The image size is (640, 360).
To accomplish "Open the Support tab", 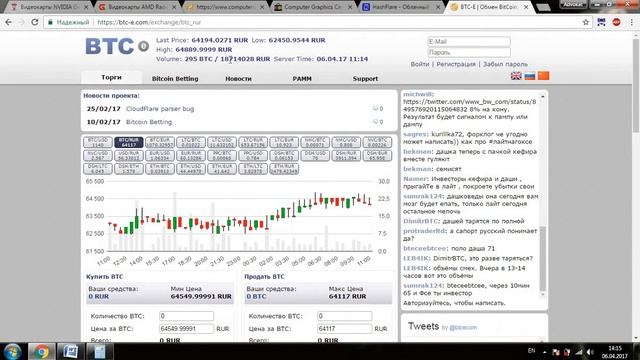I will point(365,78).
